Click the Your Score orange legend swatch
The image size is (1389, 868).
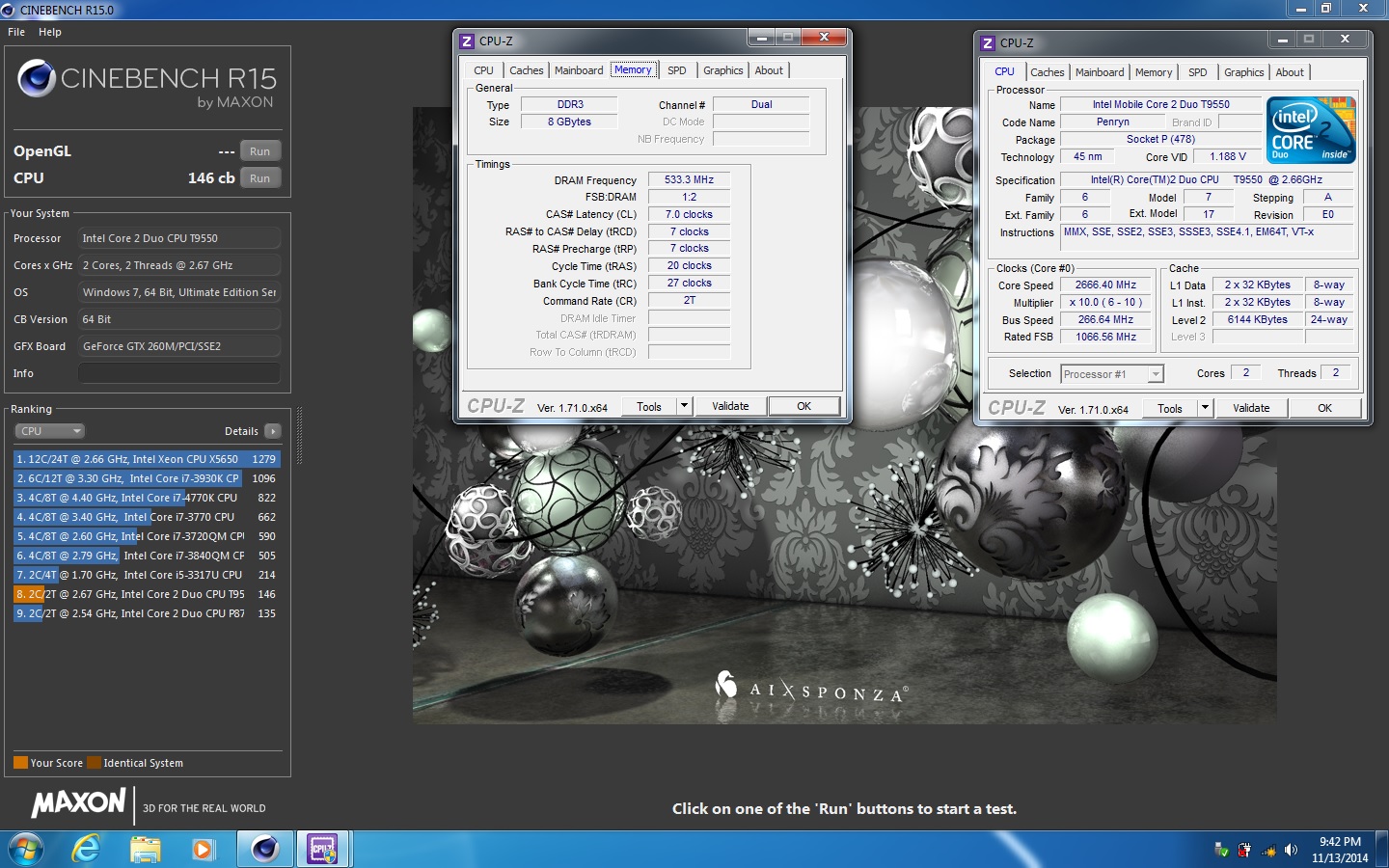click(20, 763)
